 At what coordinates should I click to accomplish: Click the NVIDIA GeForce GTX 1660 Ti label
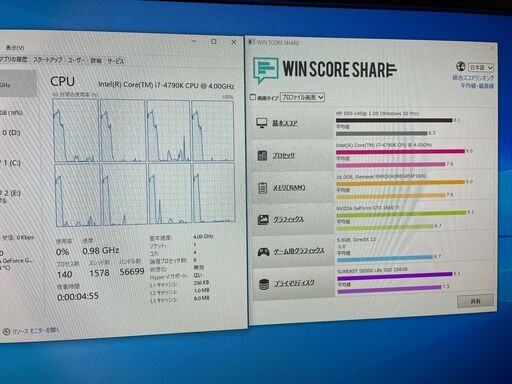[x=368, y=208]
